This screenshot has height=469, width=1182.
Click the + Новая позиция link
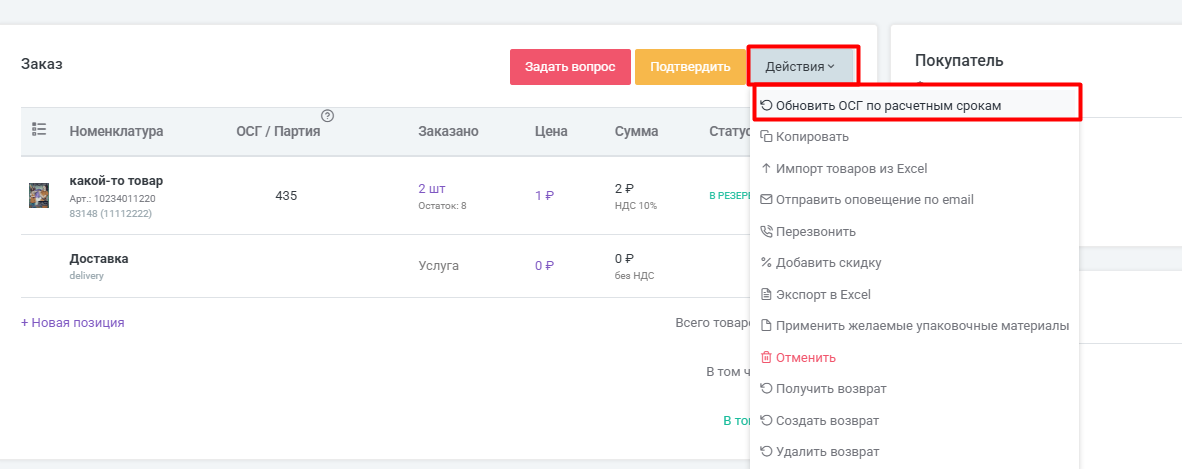tap(72, 323)
